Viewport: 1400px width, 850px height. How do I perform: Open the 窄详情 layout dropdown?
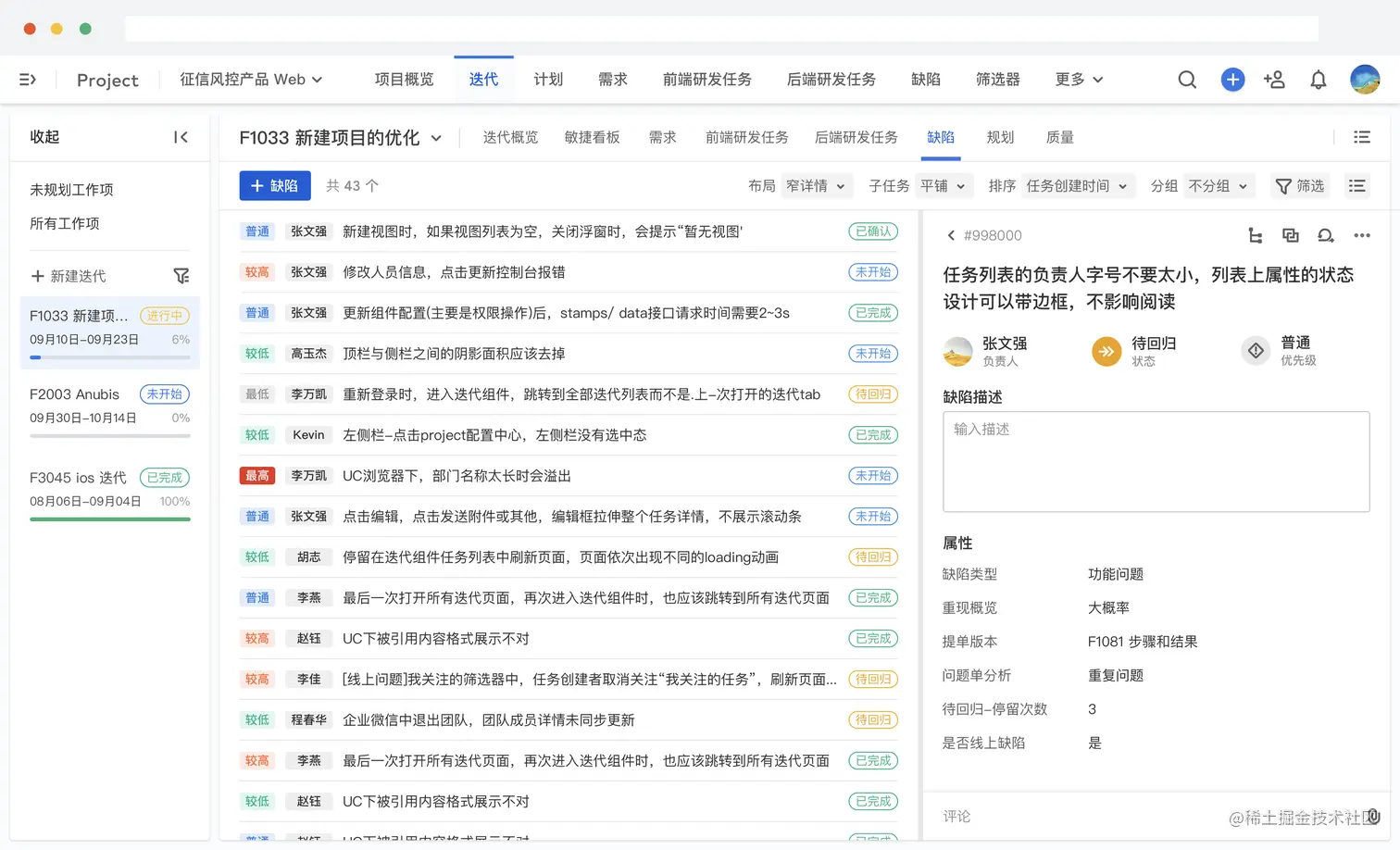815,186
